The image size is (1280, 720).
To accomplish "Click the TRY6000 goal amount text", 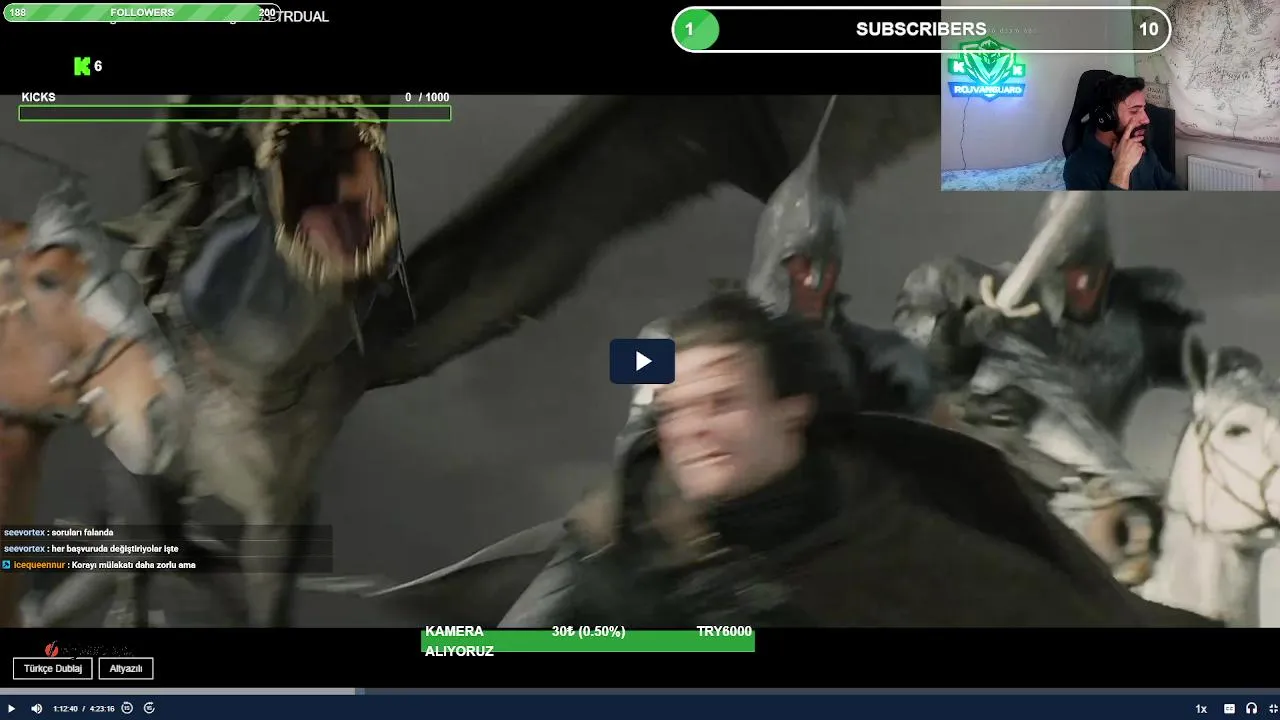I will click(724, 631).
